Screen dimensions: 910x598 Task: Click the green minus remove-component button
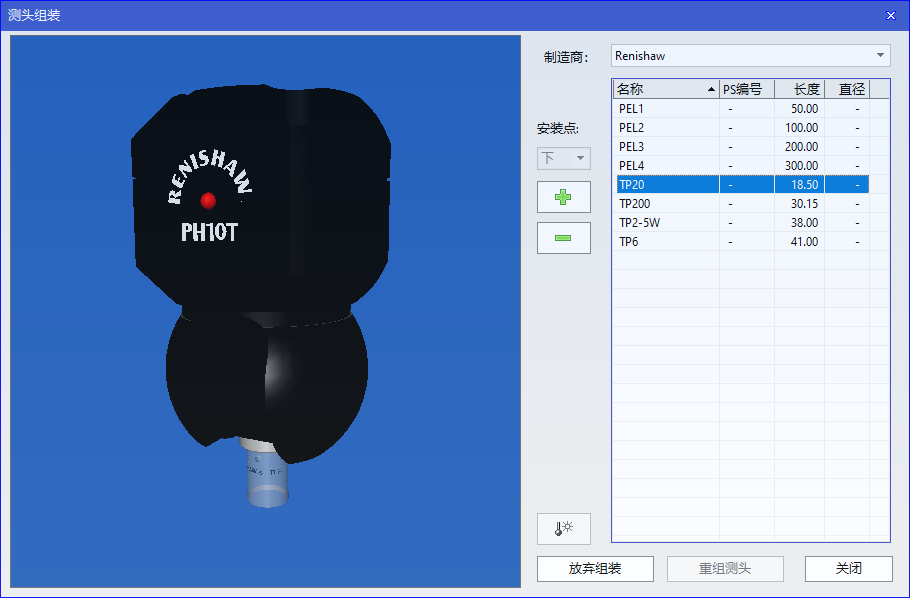[564, 238]
